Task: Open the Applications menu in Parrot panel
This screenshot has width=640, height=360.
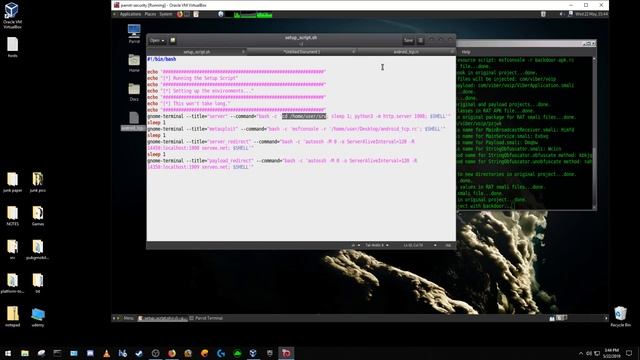Action: (x=130, y=14)
